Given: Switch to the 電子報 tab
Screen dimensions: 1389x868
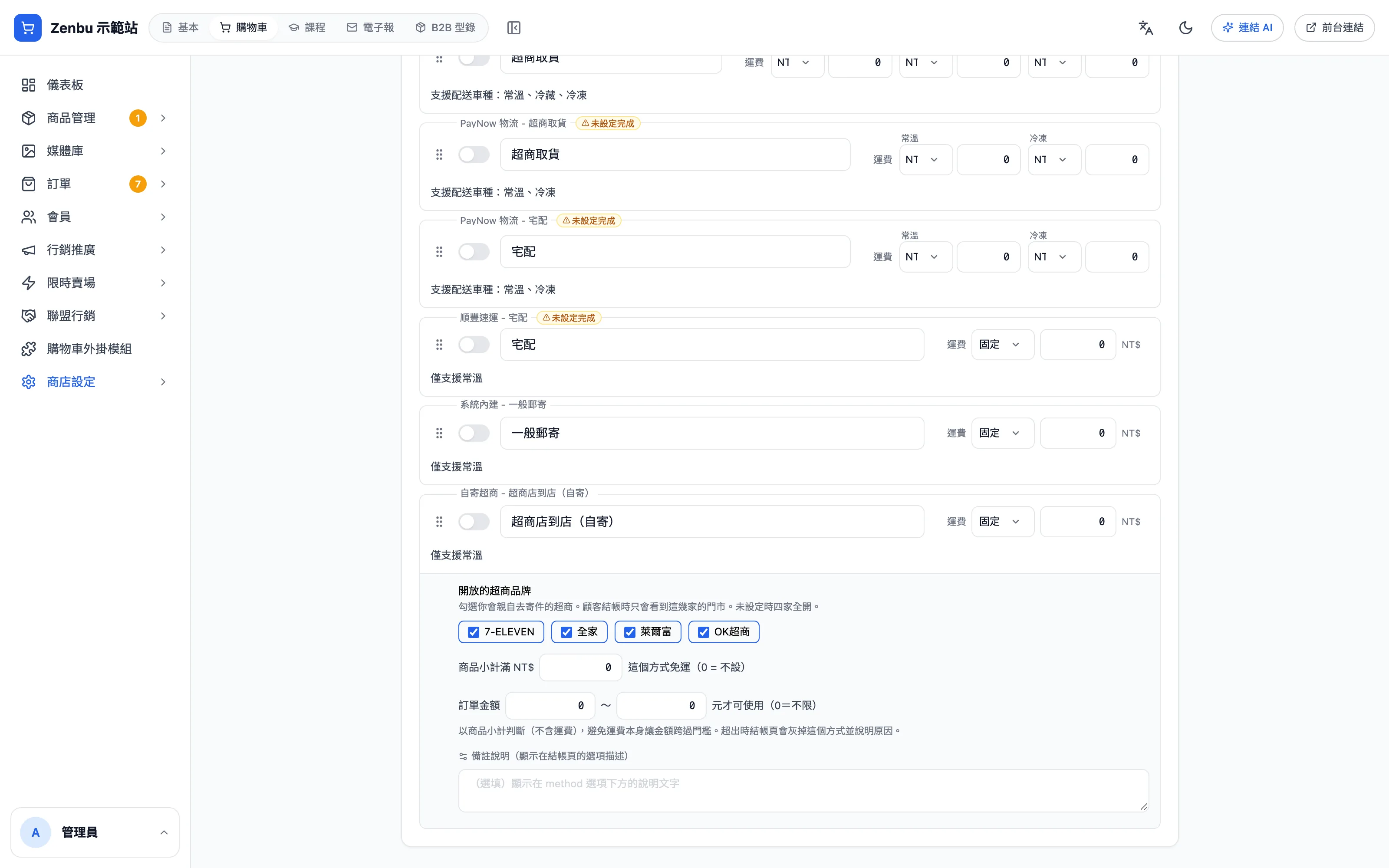Looking at the screenshot, I should coord(370,27).
